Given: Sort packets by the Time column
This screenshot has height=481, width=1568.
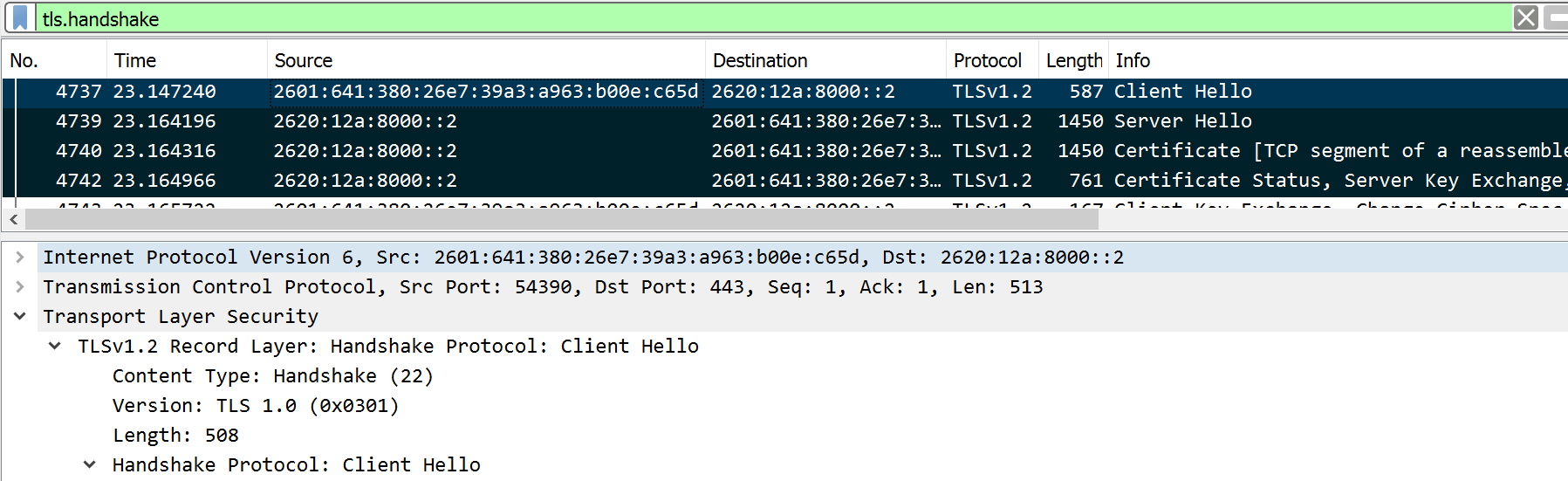Looking at the screenshot, I should (x=135, y=60).
